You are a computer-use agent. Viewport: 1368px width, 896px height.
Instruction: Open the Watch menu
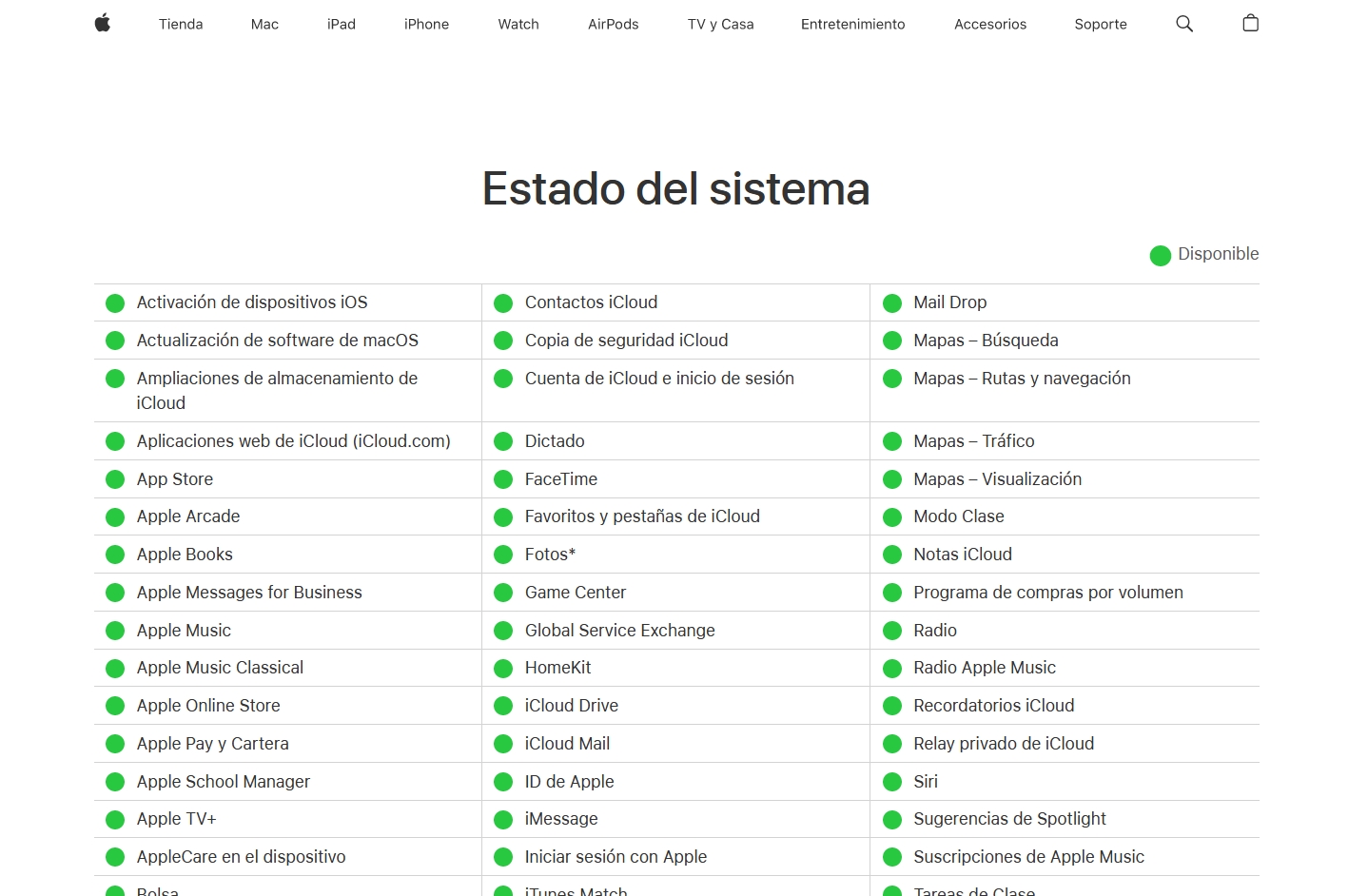(x=518, y=24)
